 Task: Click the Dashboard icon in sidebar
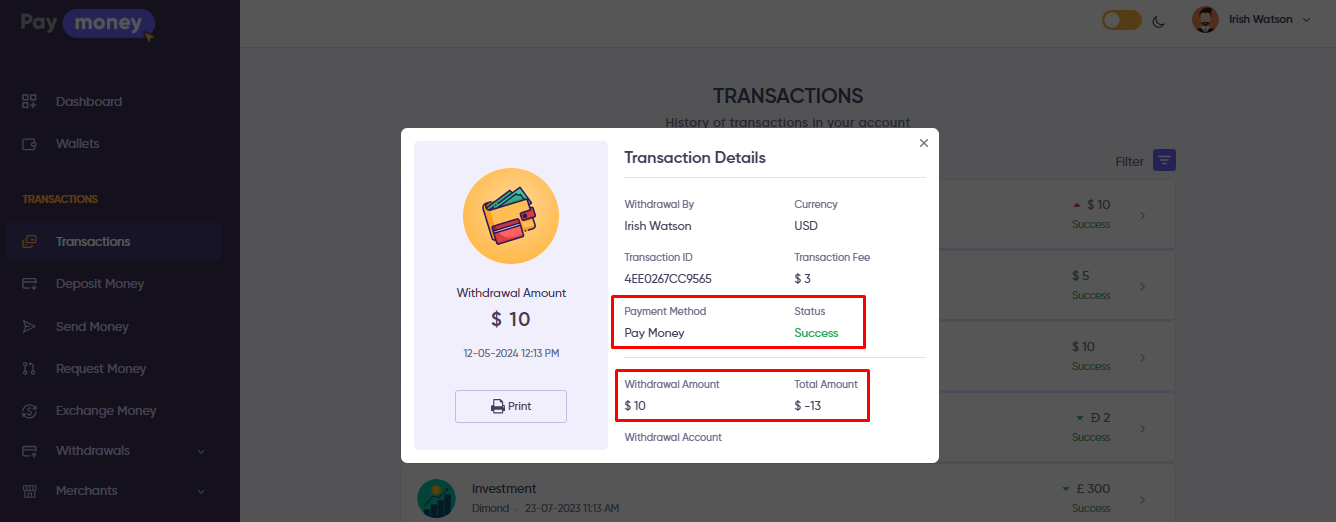[x=29, y=102]
